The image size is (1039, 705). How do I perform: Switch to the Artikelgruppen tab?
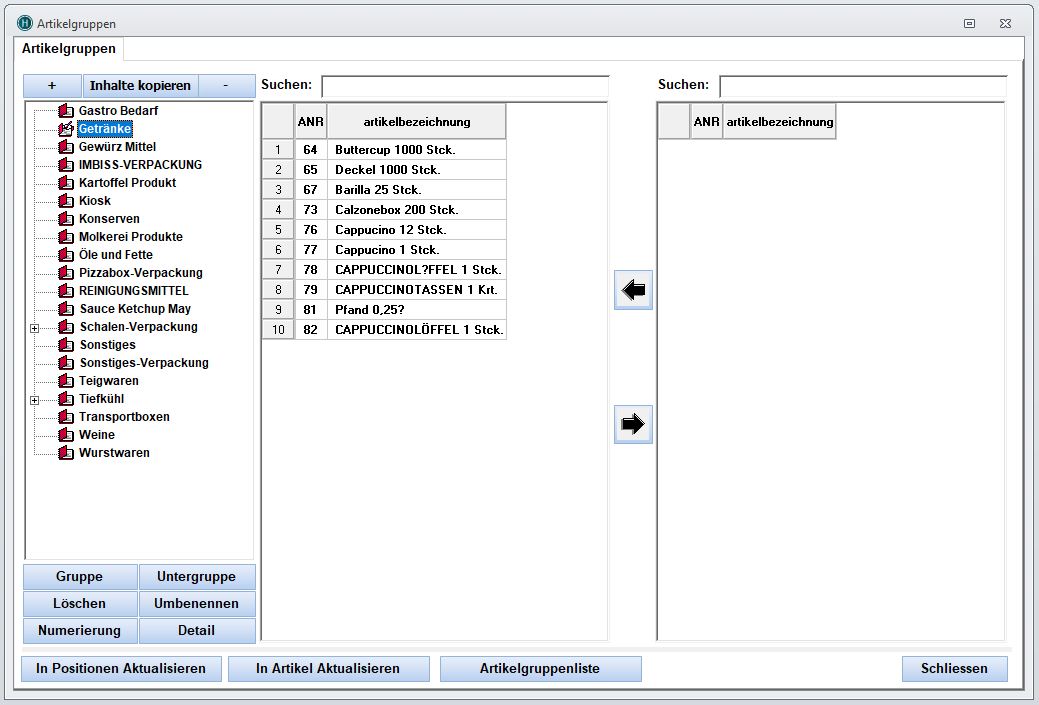pyautogui.click(x=69, y=49)
